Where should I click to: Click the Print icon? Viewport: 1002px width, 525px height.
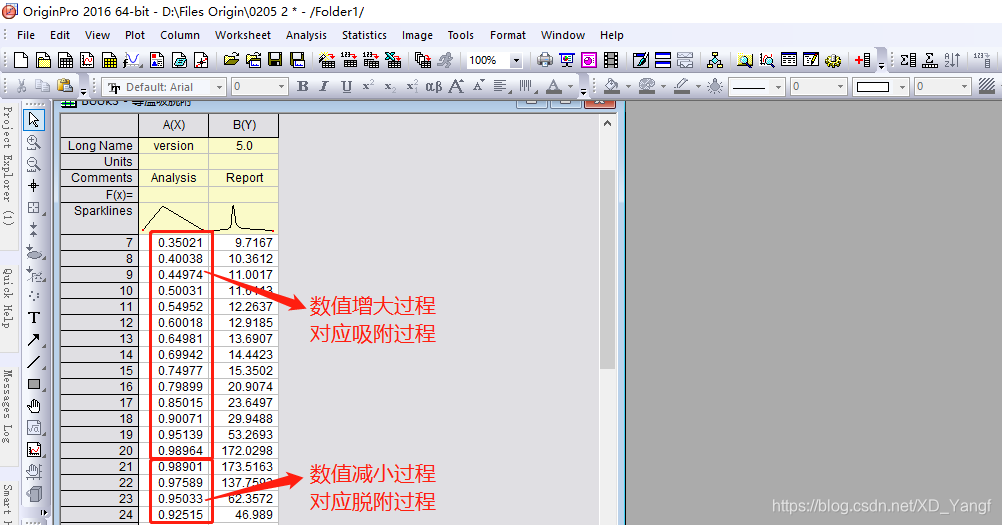click(x=544, y=60)
